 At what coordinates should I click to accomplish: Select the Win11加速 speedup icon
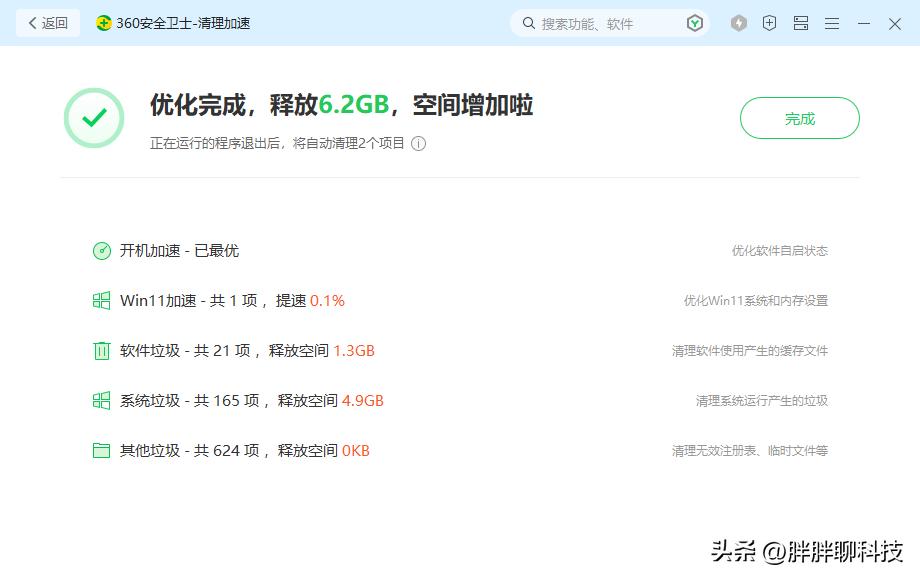pos(101,301)
